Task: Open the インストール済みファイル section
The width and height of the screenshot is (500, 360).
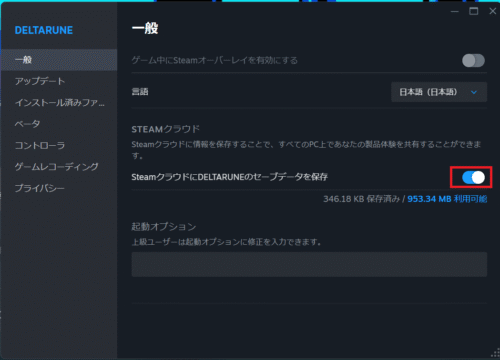Action: (59, 103)
